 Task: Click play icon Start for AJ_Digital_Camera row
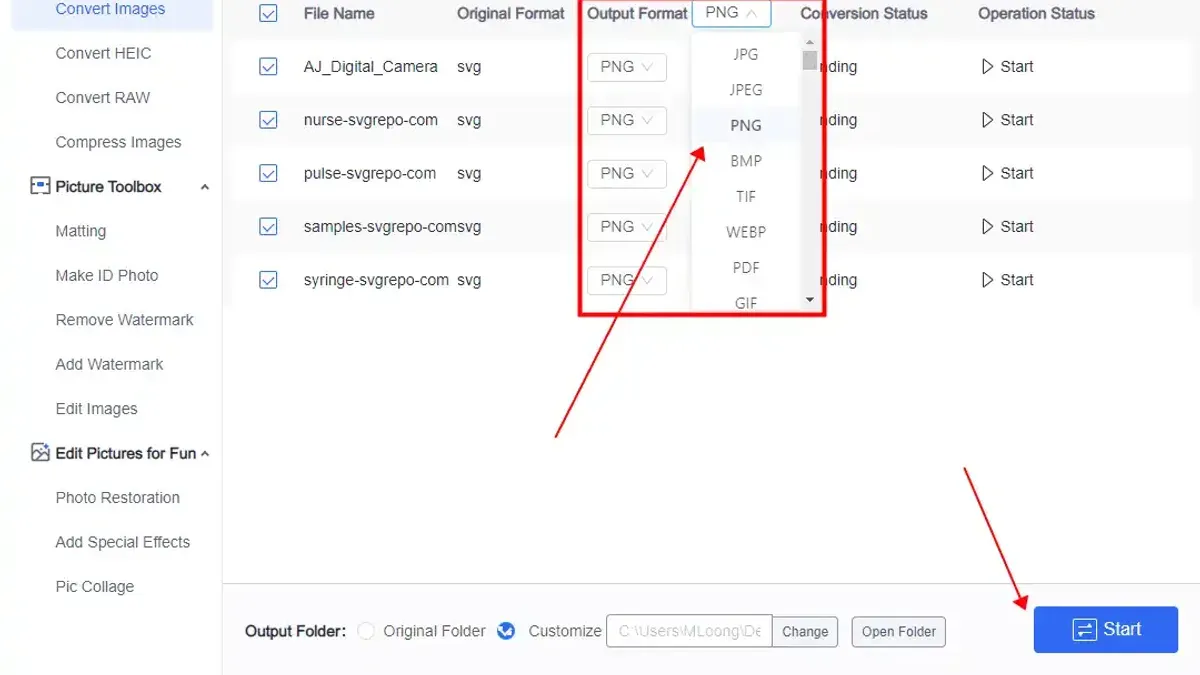tap(1007, 67)
